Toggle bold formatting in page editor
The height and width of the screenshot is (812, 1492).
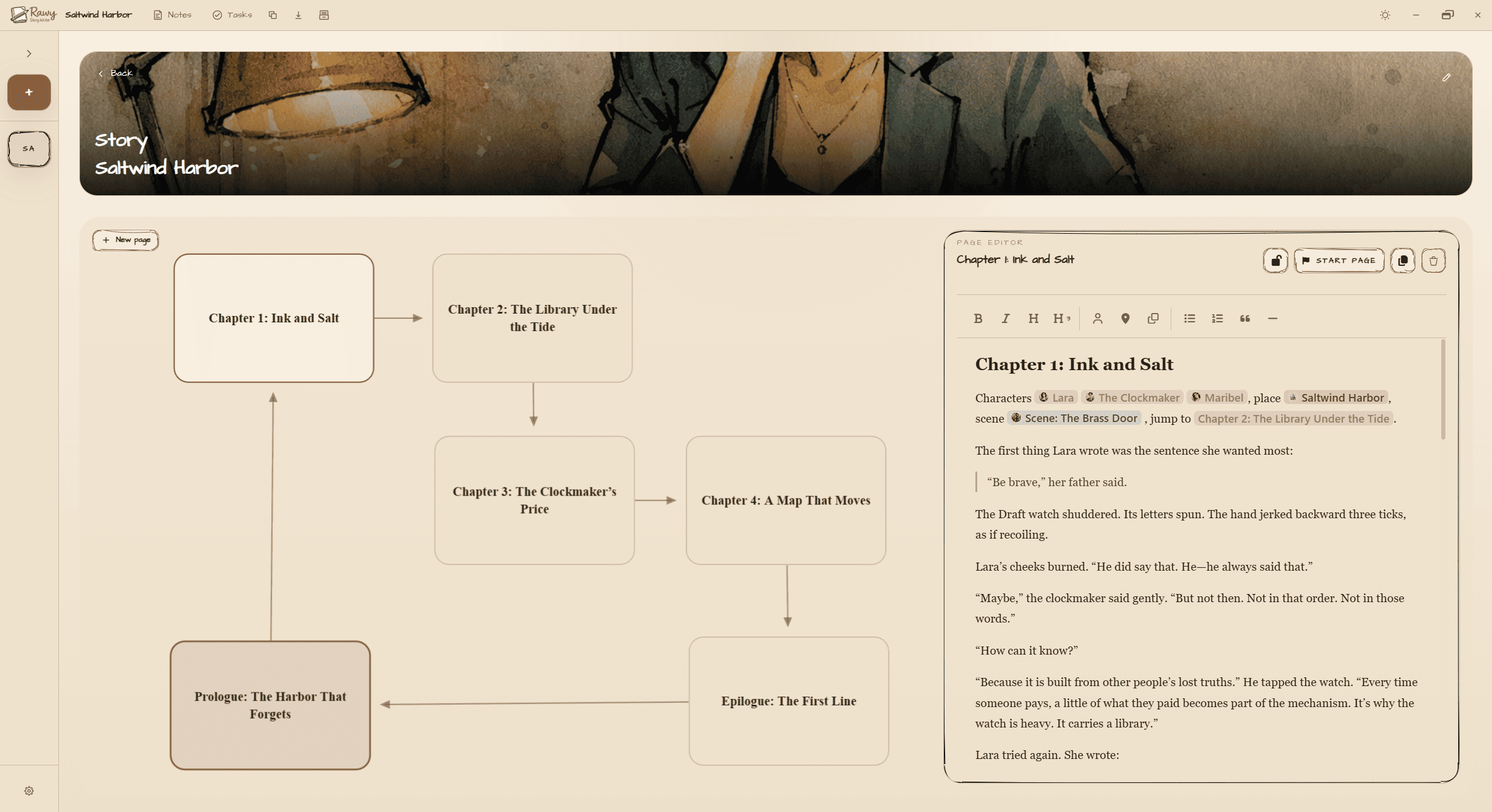tap(978, 318)
